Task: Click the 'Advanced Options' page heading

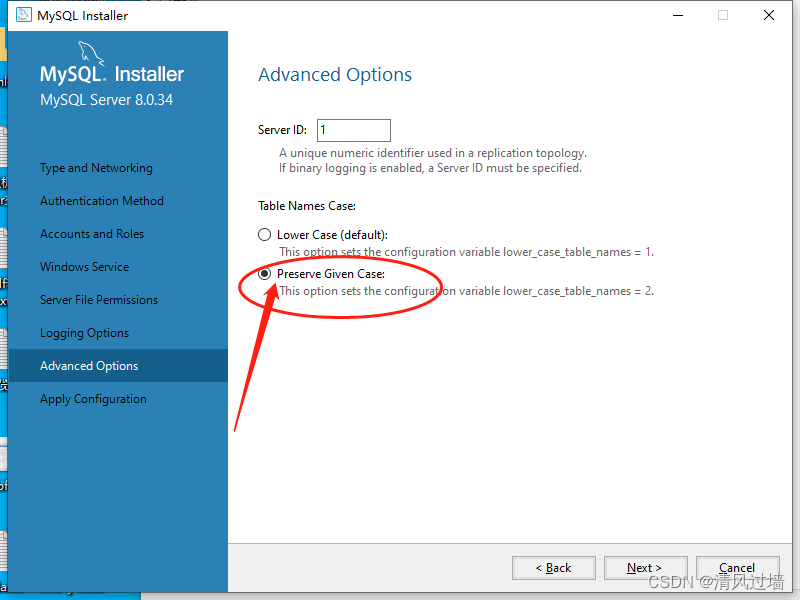Action: coord(335,75)
